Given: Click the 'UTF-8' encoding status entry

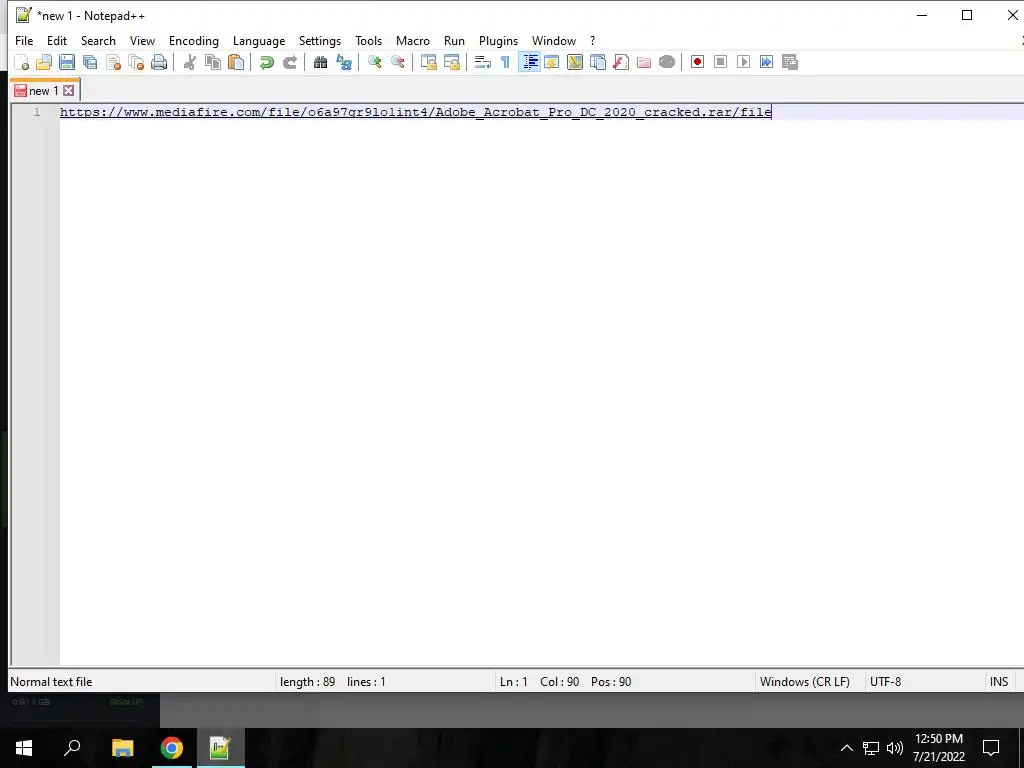Looking at the screenshot, I should (885, 682).
